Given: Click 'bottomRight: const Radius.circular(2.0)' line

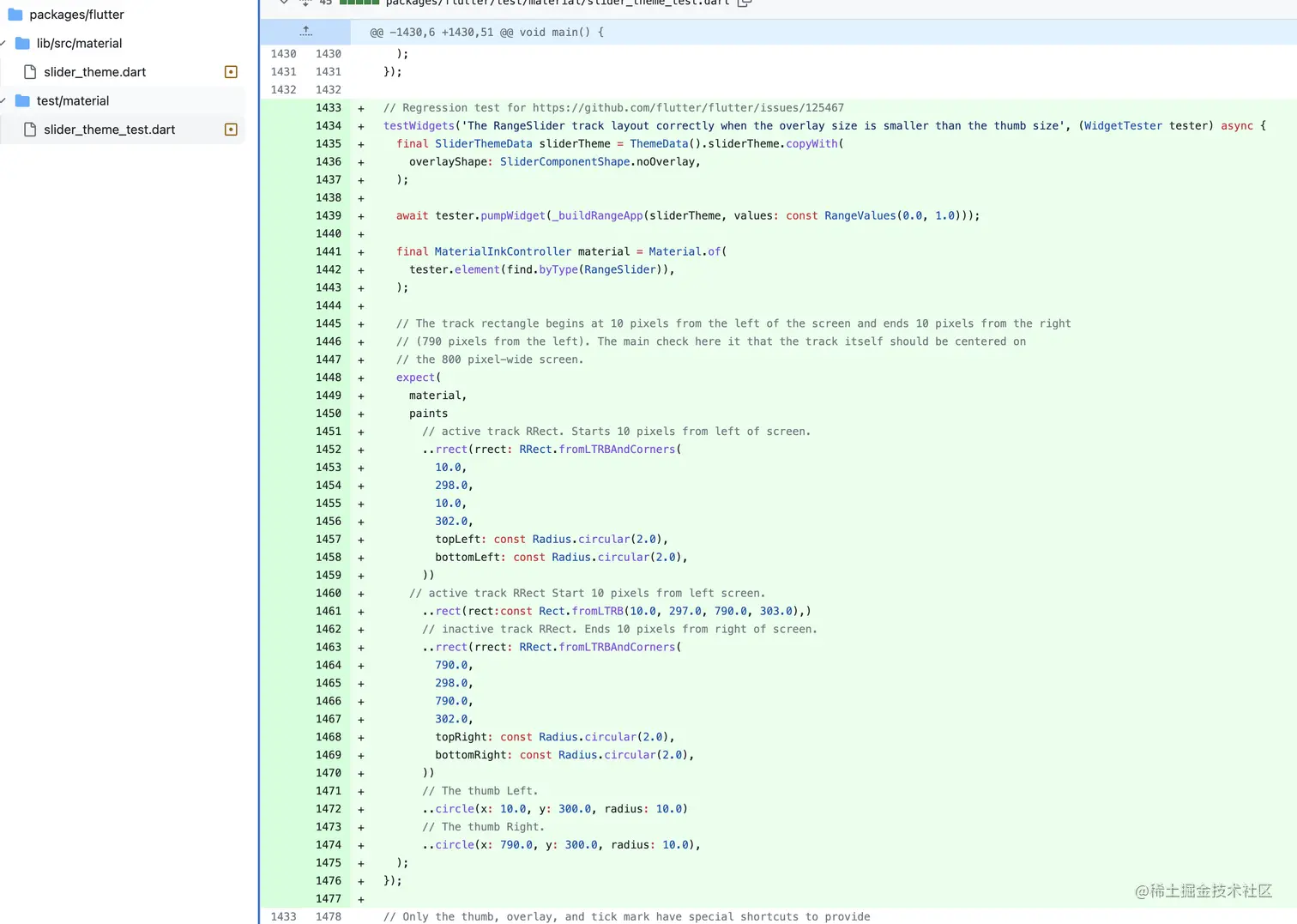Looking at the screenshot, I should 564,755.
